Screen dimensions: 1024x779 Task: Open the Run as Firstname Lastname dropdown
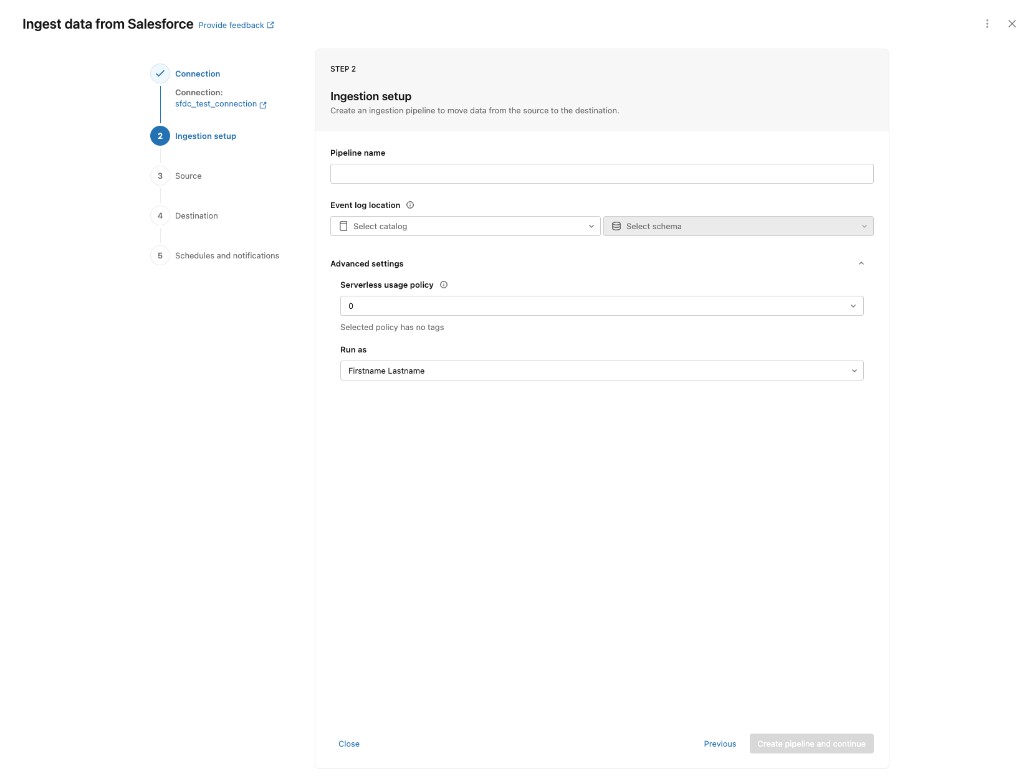point(601,371)
